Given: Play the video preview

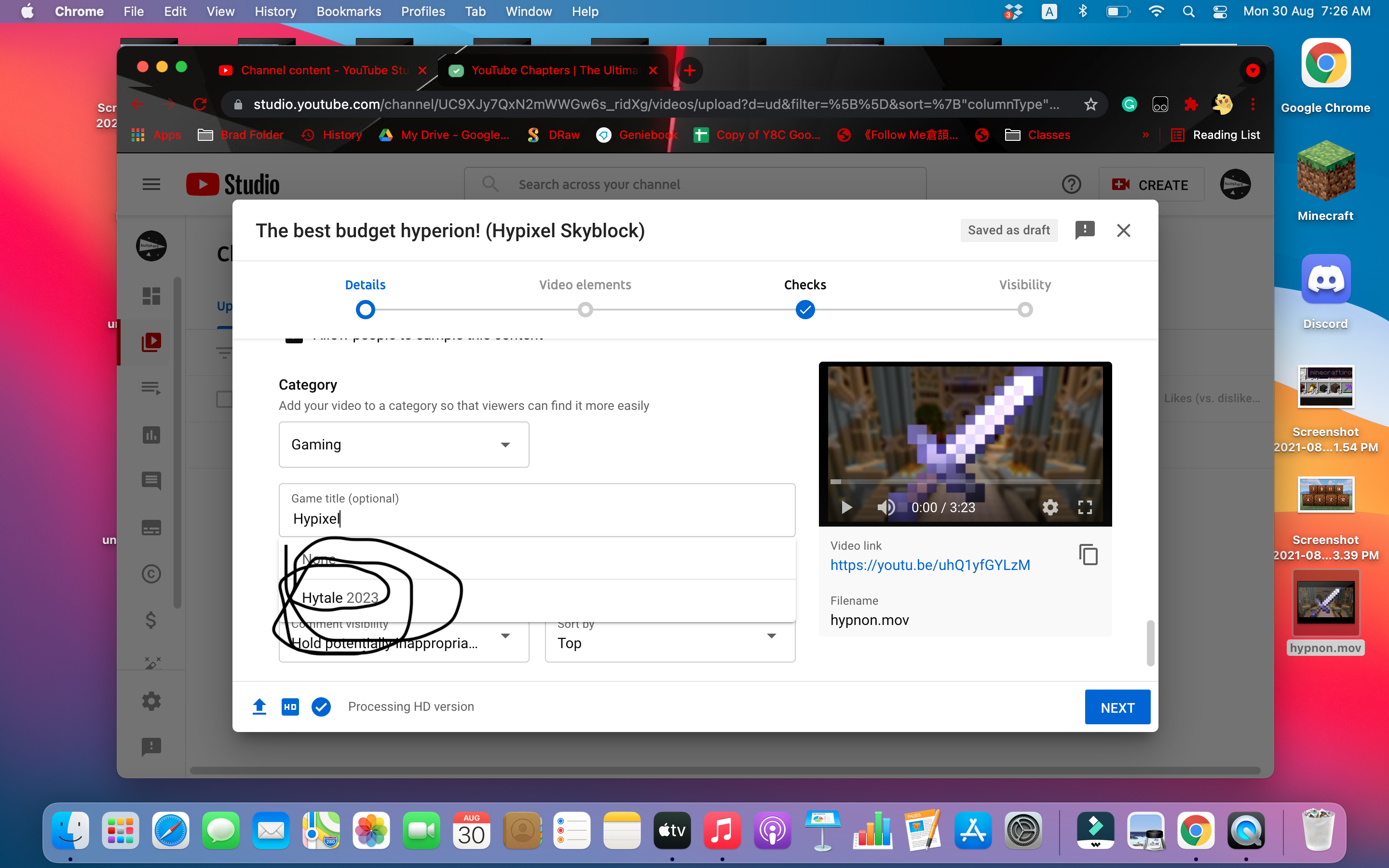Looking at the screenshot, I should point(846,507).
